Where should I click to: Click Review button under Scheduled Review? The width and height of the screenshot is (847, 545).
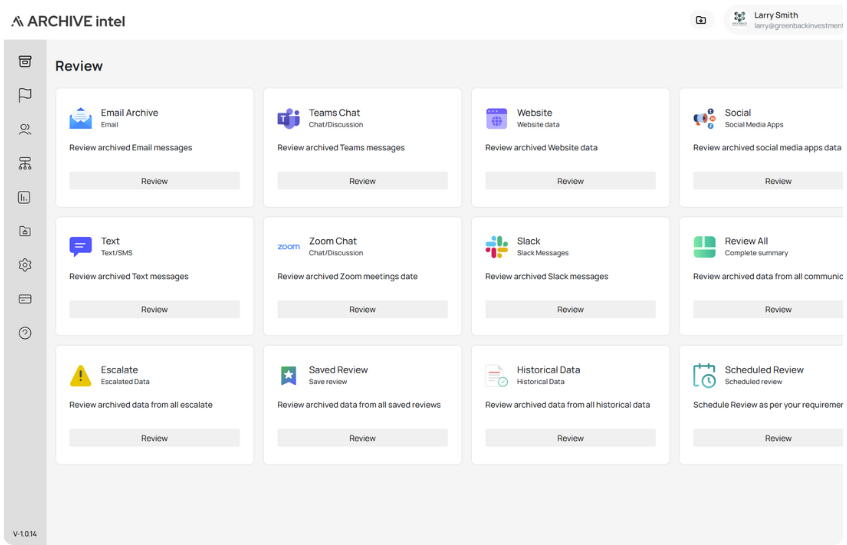[x=769, y=438]
